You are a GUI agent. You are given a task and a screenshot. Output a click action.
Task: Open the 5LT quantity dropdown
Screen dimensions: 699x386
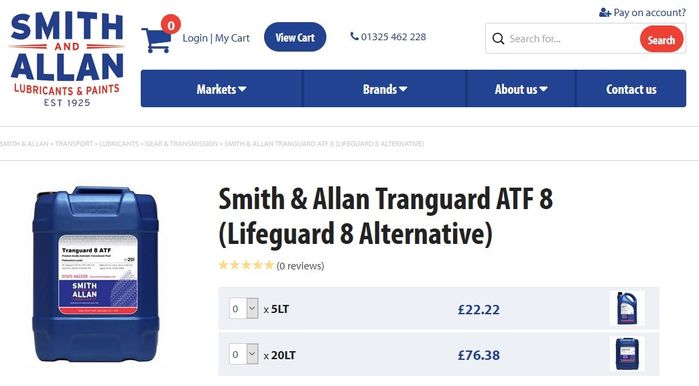point(243,308)
